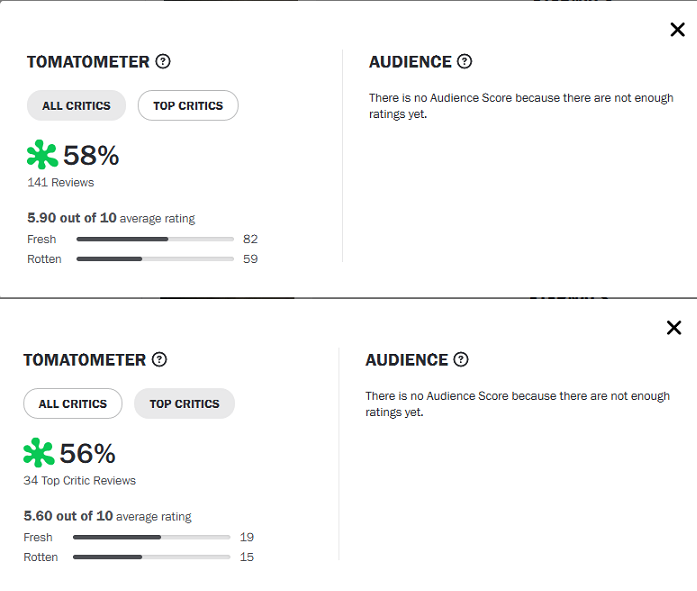Click Tomatometer help icon in upper panel
Image resolution: width=697 pixels, height=591 pixels.
point(163,61)
